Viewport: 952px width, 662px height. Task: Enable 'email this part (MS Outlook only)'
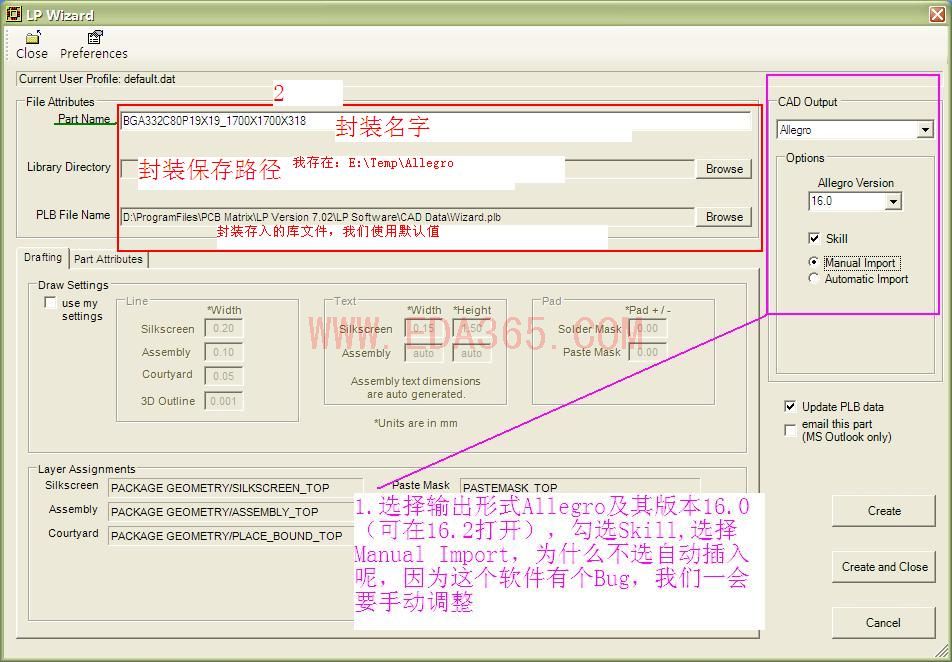(789, 430)
